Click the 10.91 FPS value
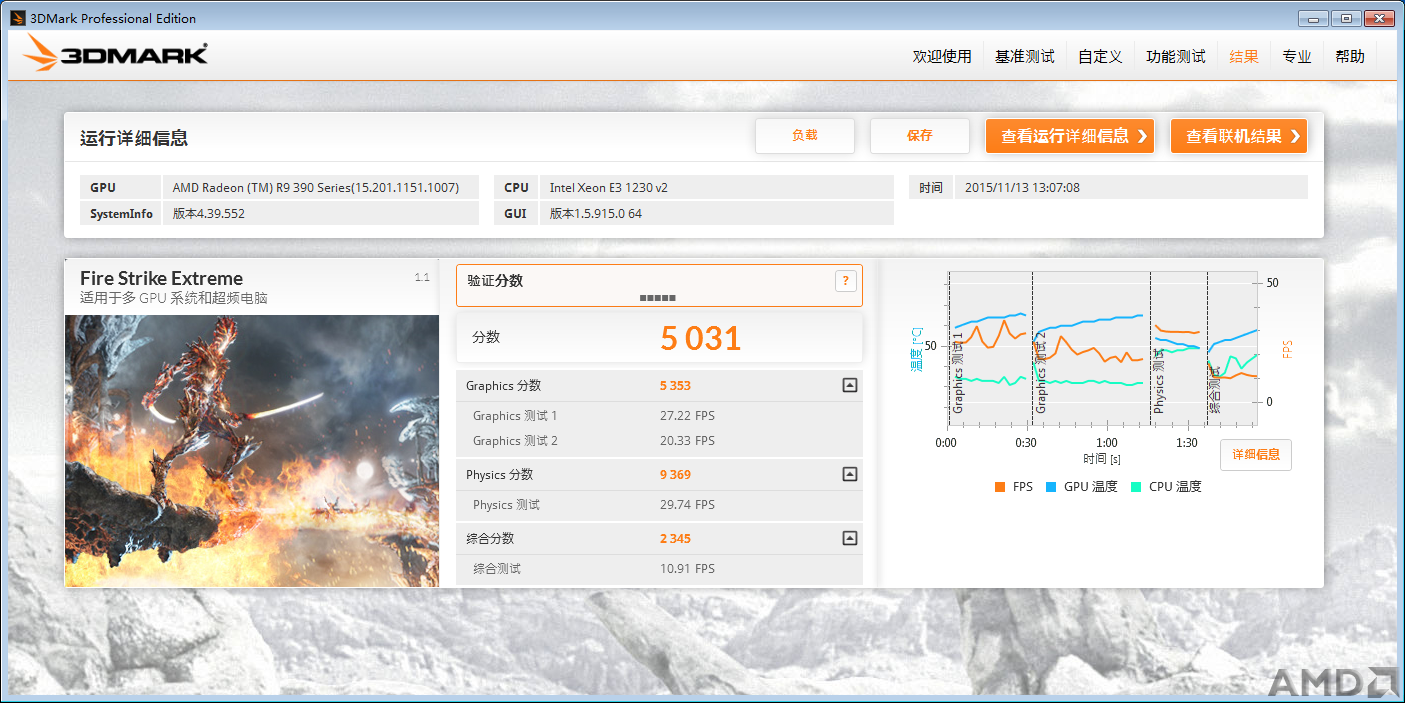This screenshot has width=1405, height=703. point(687,569)
